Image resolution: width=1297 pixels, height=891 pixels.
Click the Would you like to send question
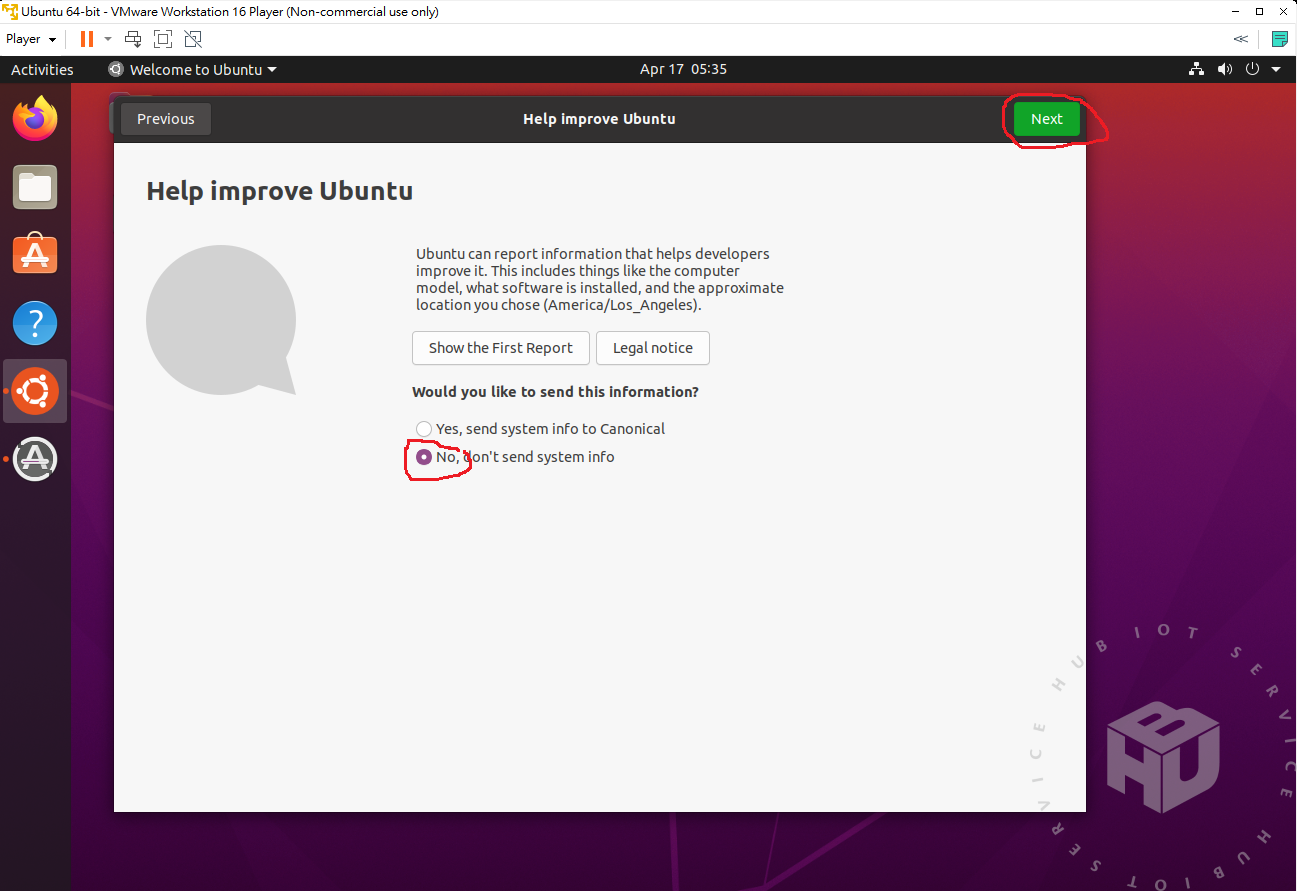tap(555, 392)
